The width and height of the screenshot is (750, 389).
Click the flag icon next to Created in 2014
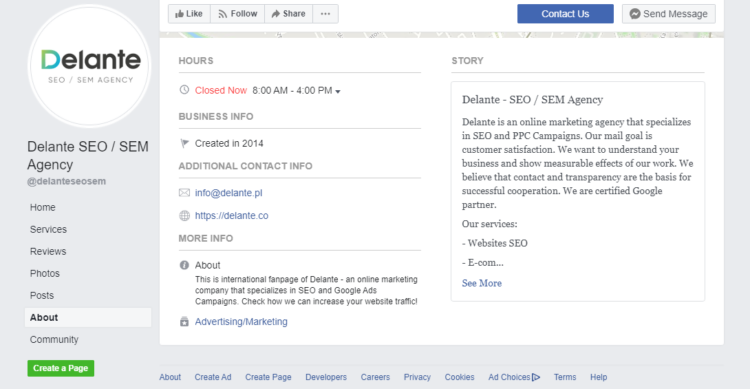point(184,143)
